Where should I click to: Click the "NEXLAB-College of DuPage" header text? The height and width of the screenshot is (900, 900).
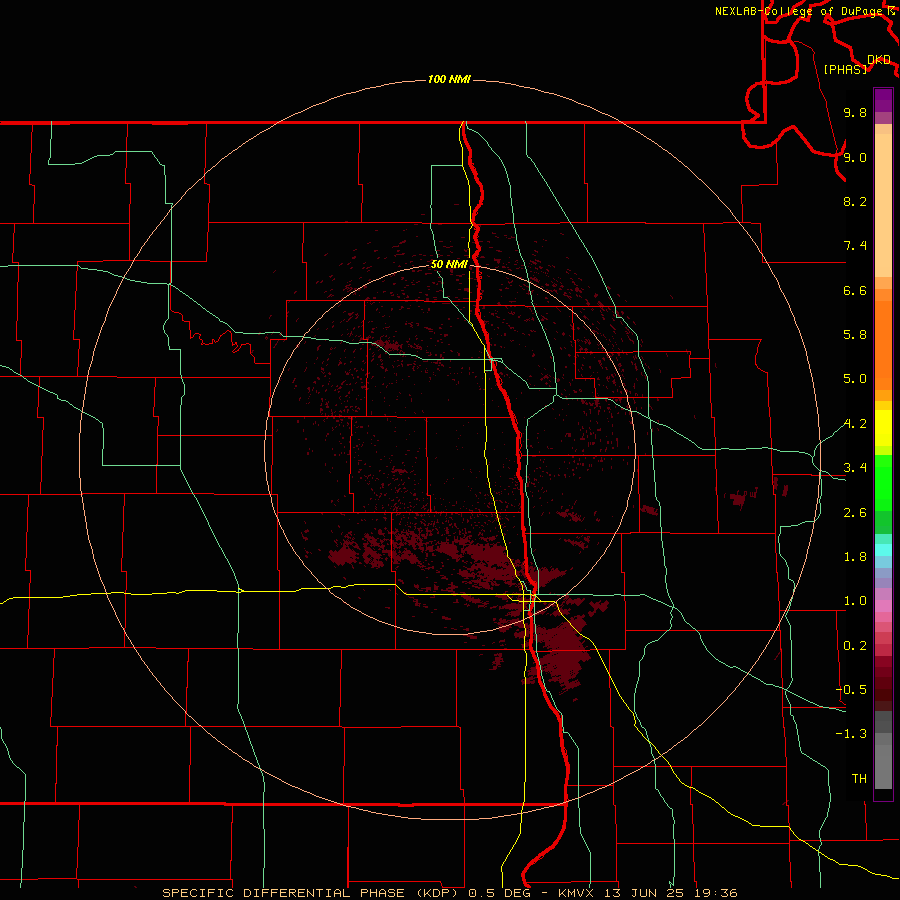[x=801, y=11]
